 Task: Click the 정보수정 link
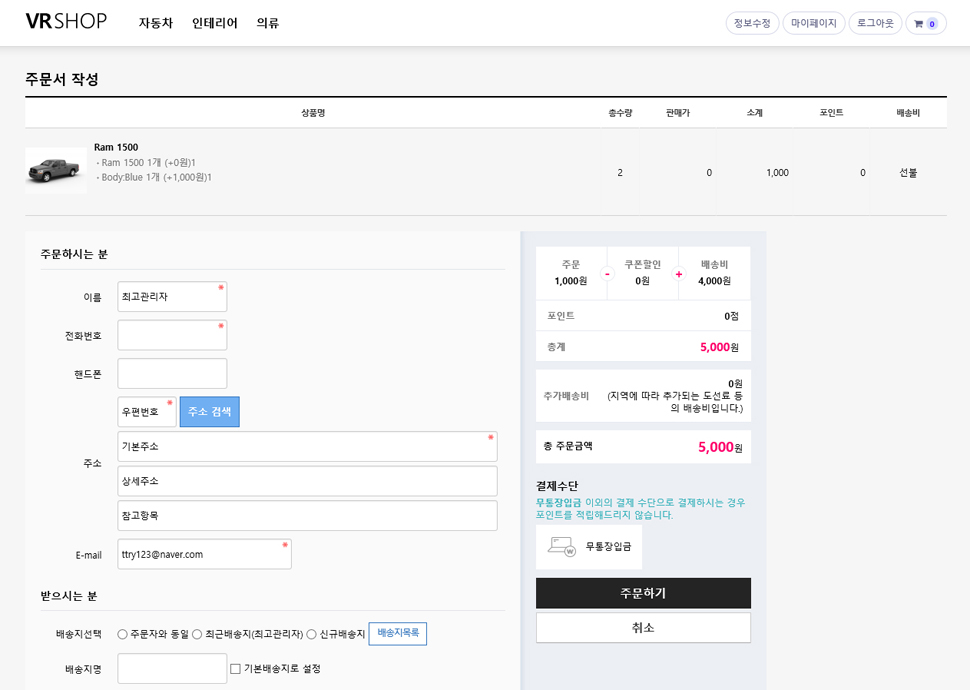click(x=752, y=23)
